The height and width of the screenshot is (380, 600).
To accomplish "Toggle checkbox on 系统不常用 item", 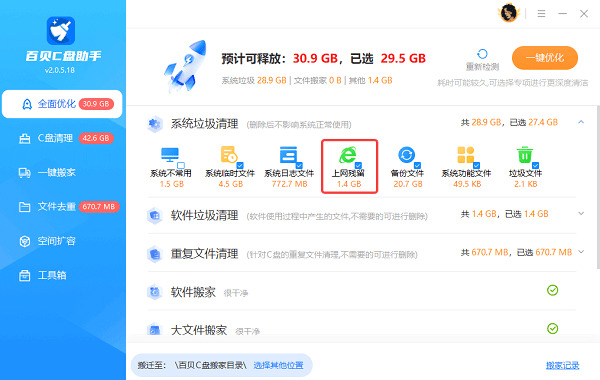I will [x=181, y=165].
